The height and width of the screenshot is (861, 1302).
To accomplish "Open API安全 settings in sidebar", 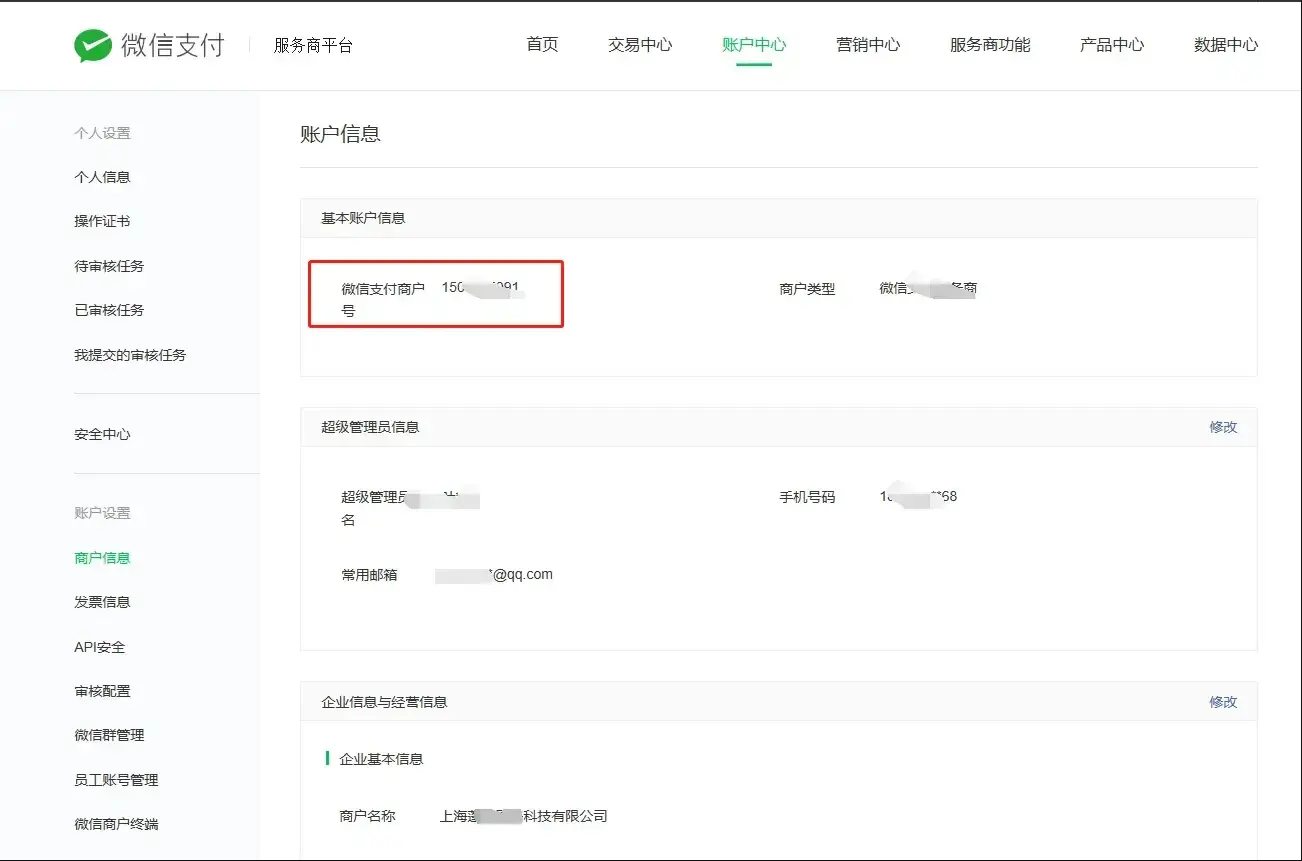I will pos(100,647).
